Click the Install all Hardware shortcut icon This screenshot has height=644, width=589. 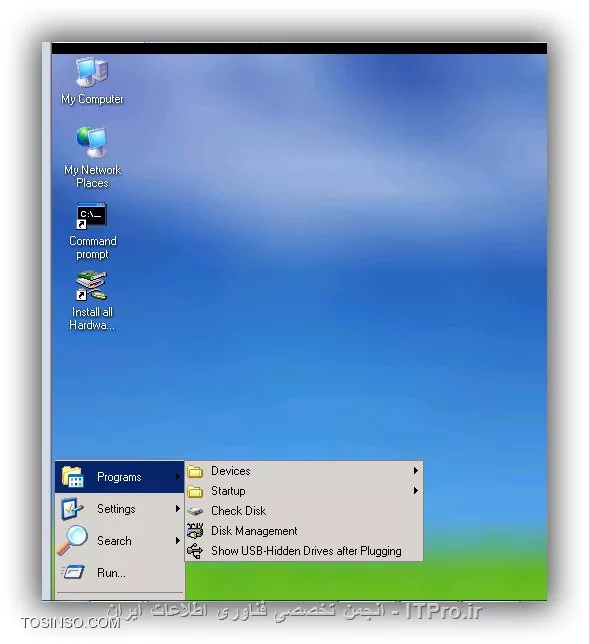[x=92, y=286]
